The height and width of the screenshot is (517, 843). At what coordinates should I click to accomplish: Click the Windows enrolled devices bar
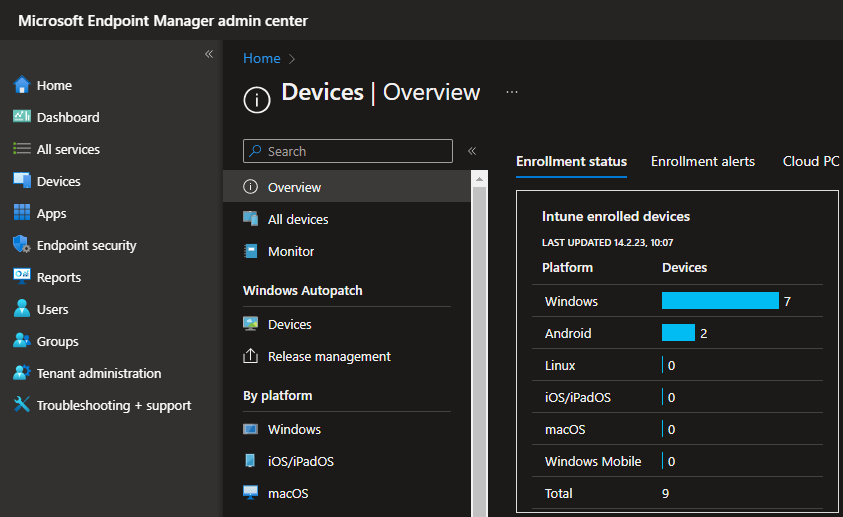[720, 301]
